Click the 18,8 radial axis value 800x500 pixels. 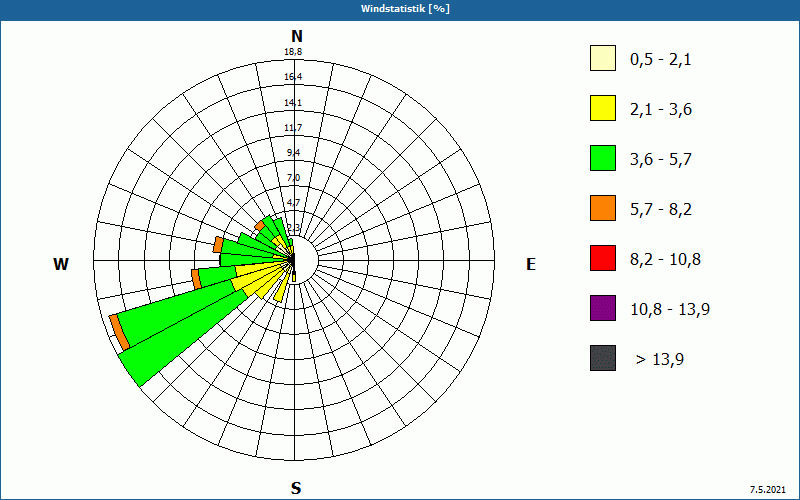(x=293, y=52)
